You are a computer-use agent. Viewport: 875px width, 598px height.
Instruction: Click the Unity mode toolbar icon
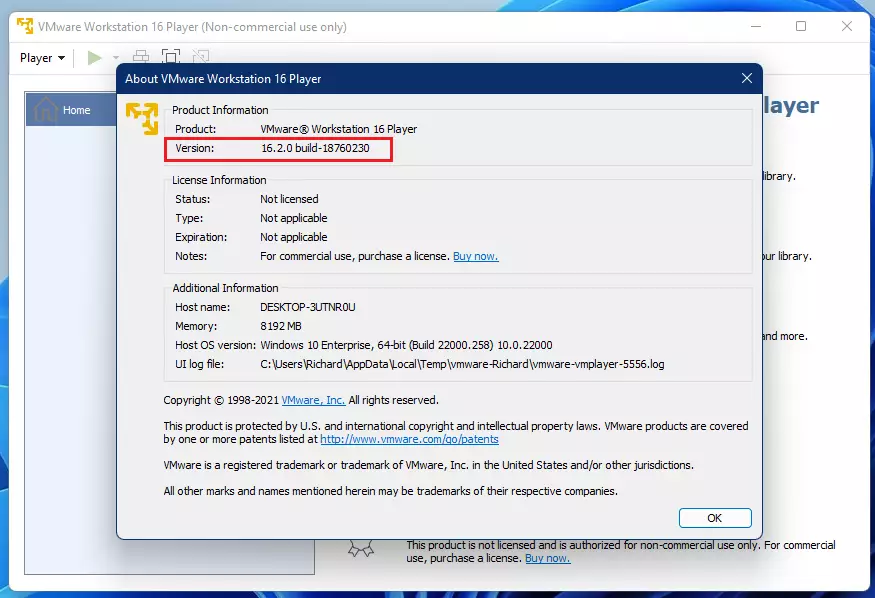(201, 56)
